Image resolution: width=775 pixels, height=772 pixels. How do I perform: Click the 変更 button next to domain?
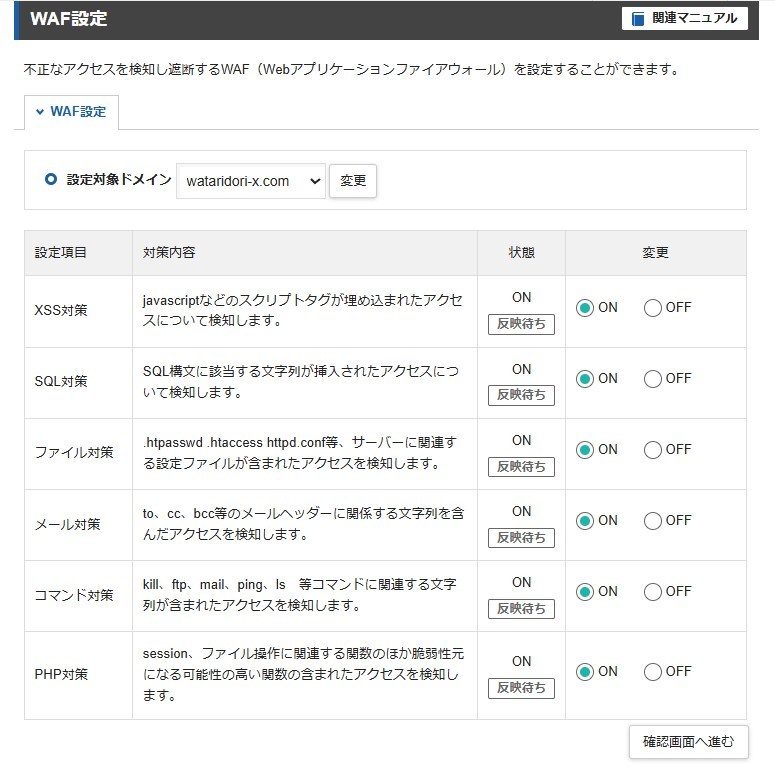click(x=353, y=181)
